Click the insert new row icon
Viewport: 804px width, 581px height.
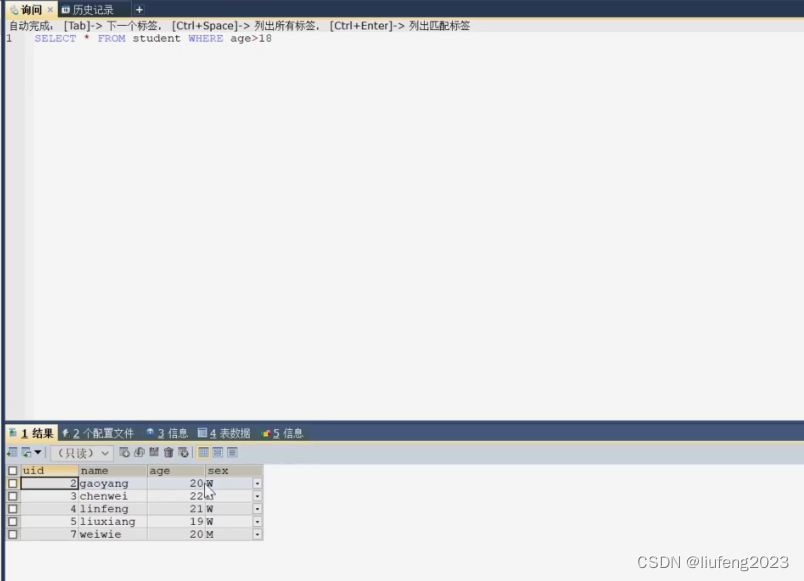point(124,452)
